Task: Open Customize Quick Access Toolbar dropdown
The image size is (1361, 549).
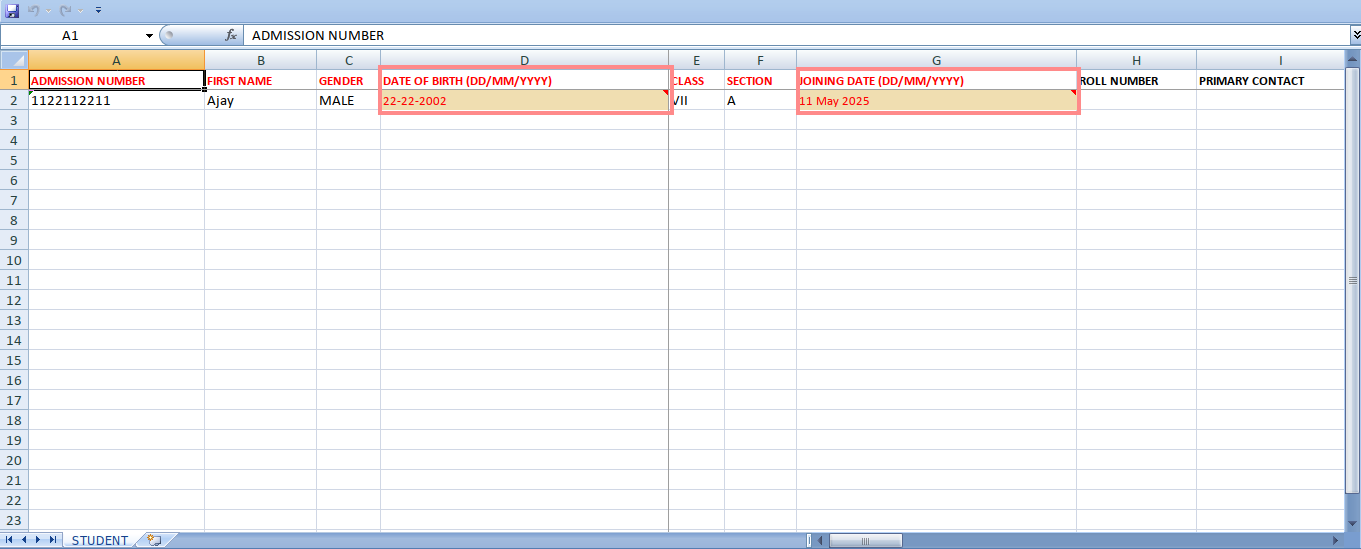Action: point(98,10)
